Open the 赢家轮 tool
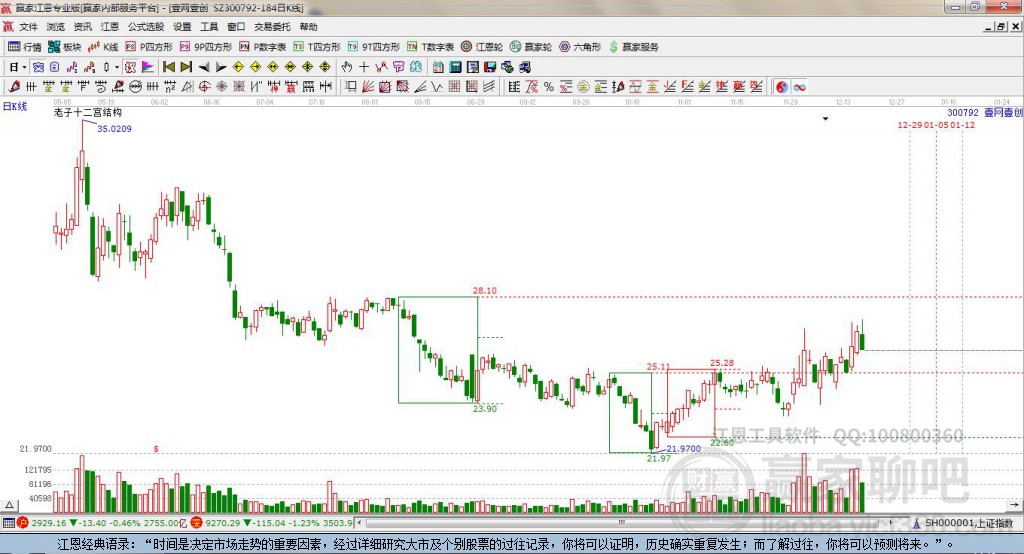Image resolution: width=1024 pixels, height=554 pixels. (x=531, y=47)
